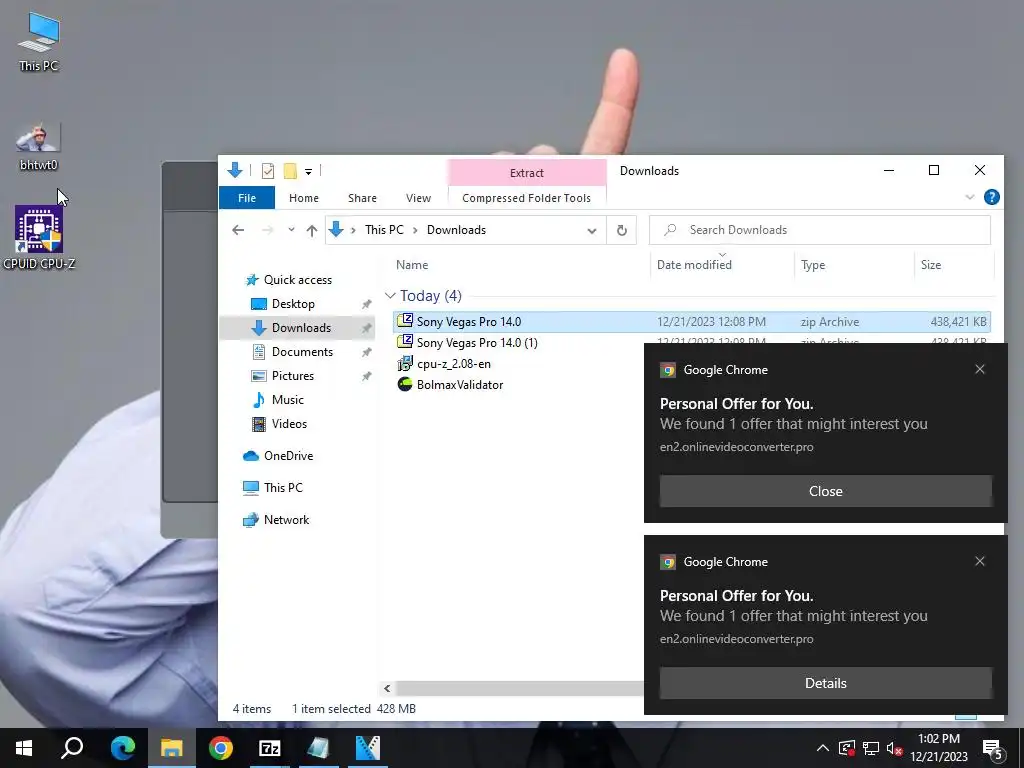Launch CPUID CPU-Z desktop shortcut

(39, 238)
